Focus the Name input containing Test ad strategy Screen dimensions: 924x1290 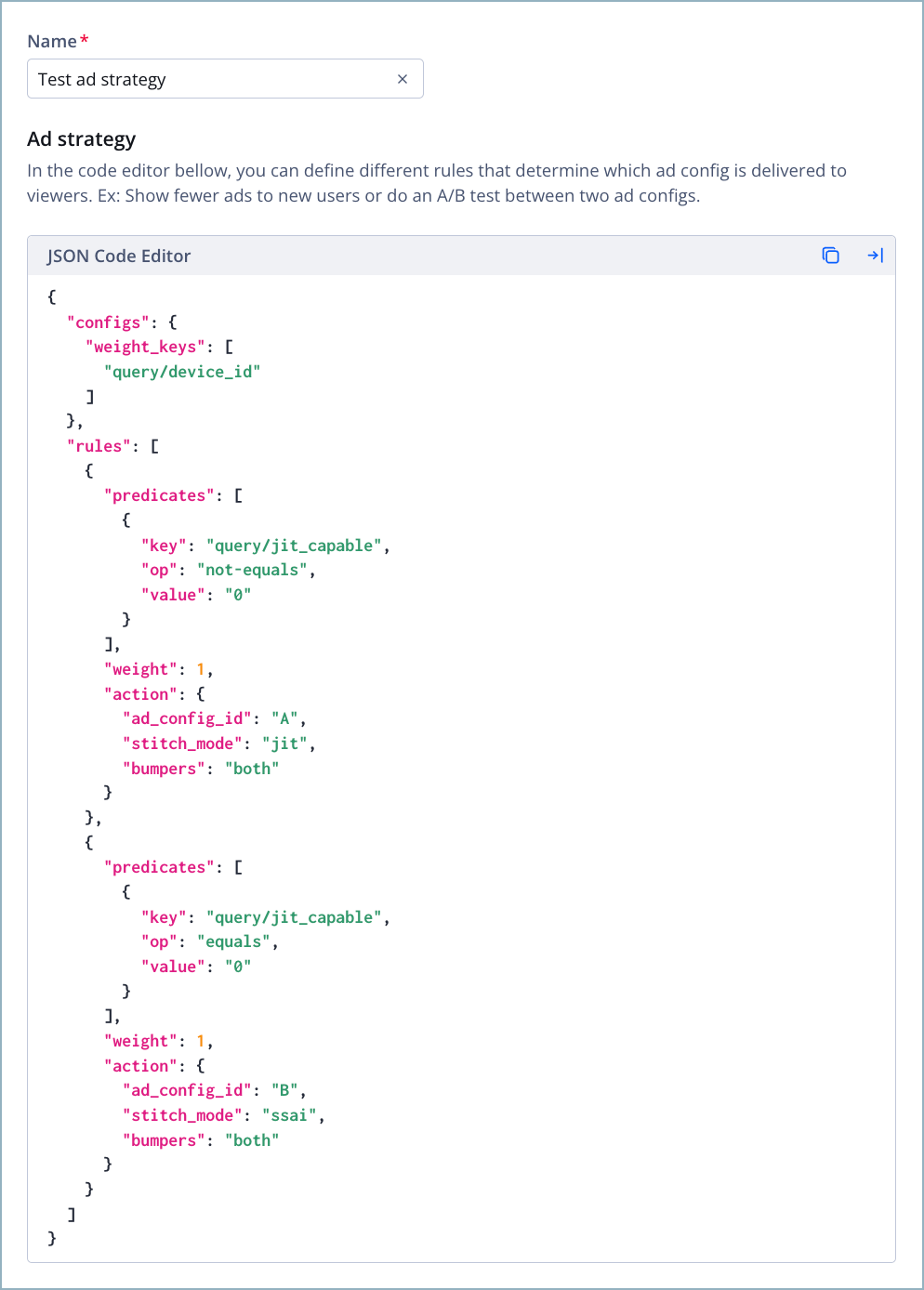coord(225,79)
